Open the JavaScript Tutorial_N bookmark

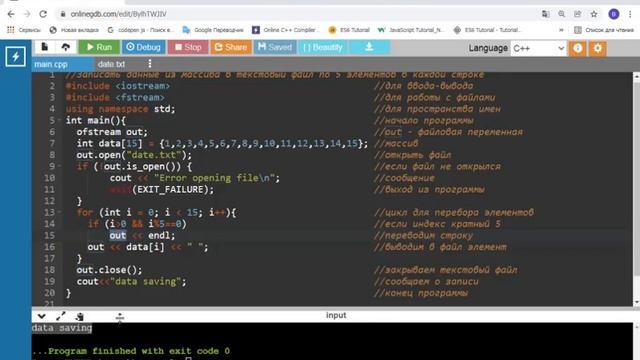pos(410,30)
